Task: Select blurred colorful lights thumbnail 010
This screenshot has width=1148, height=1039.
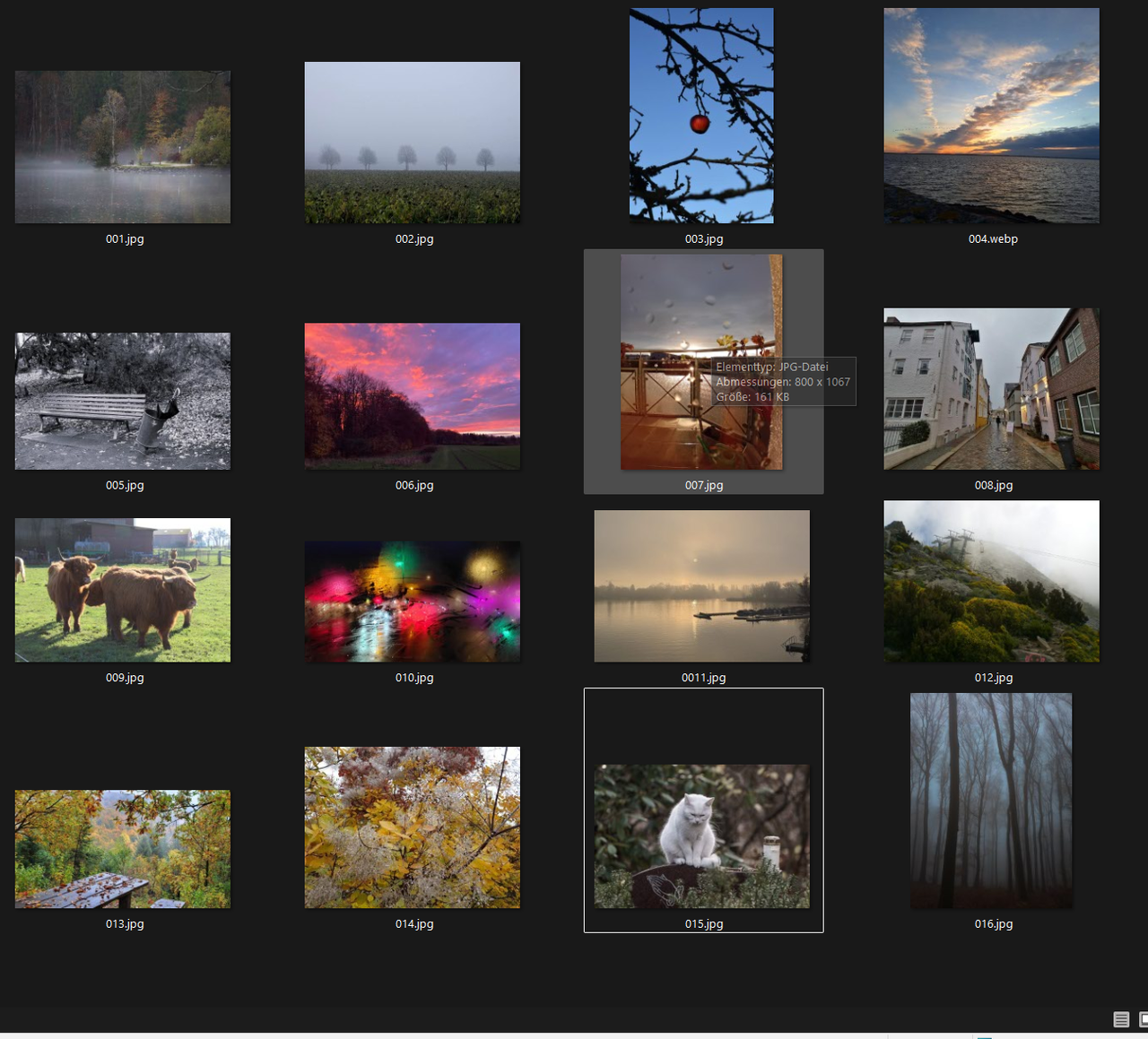Action: [x=413, y=602]
